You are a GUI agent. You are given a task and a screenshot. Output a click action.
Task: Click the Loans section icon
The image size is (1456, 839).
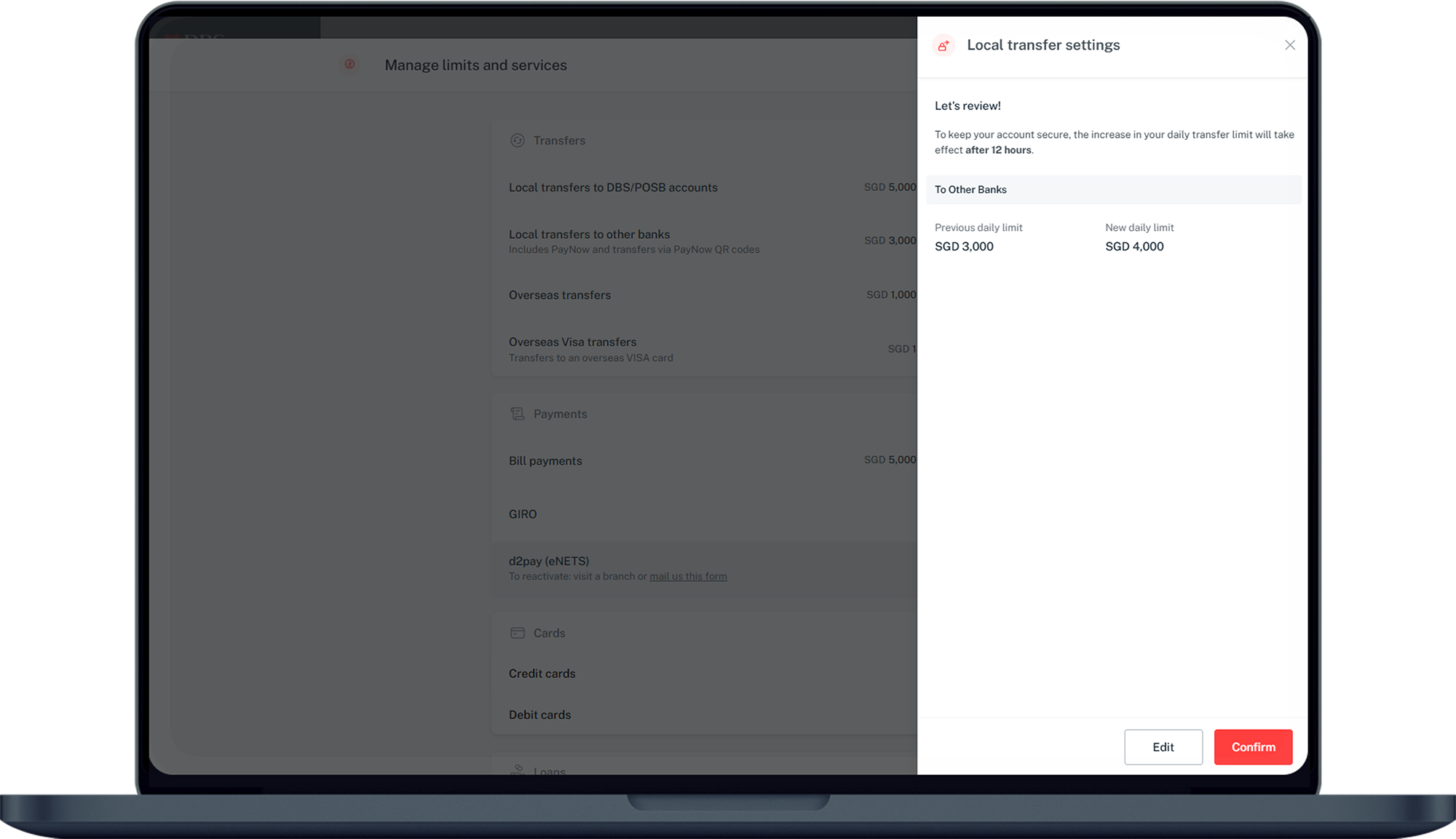[x=518, y=769]
